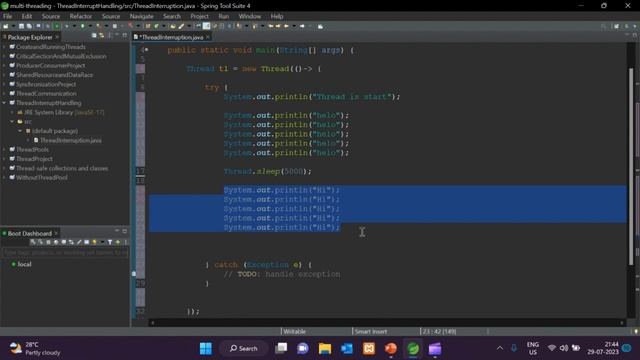Open the Project menu
This screenshot has height=360, width=640.
199,16
